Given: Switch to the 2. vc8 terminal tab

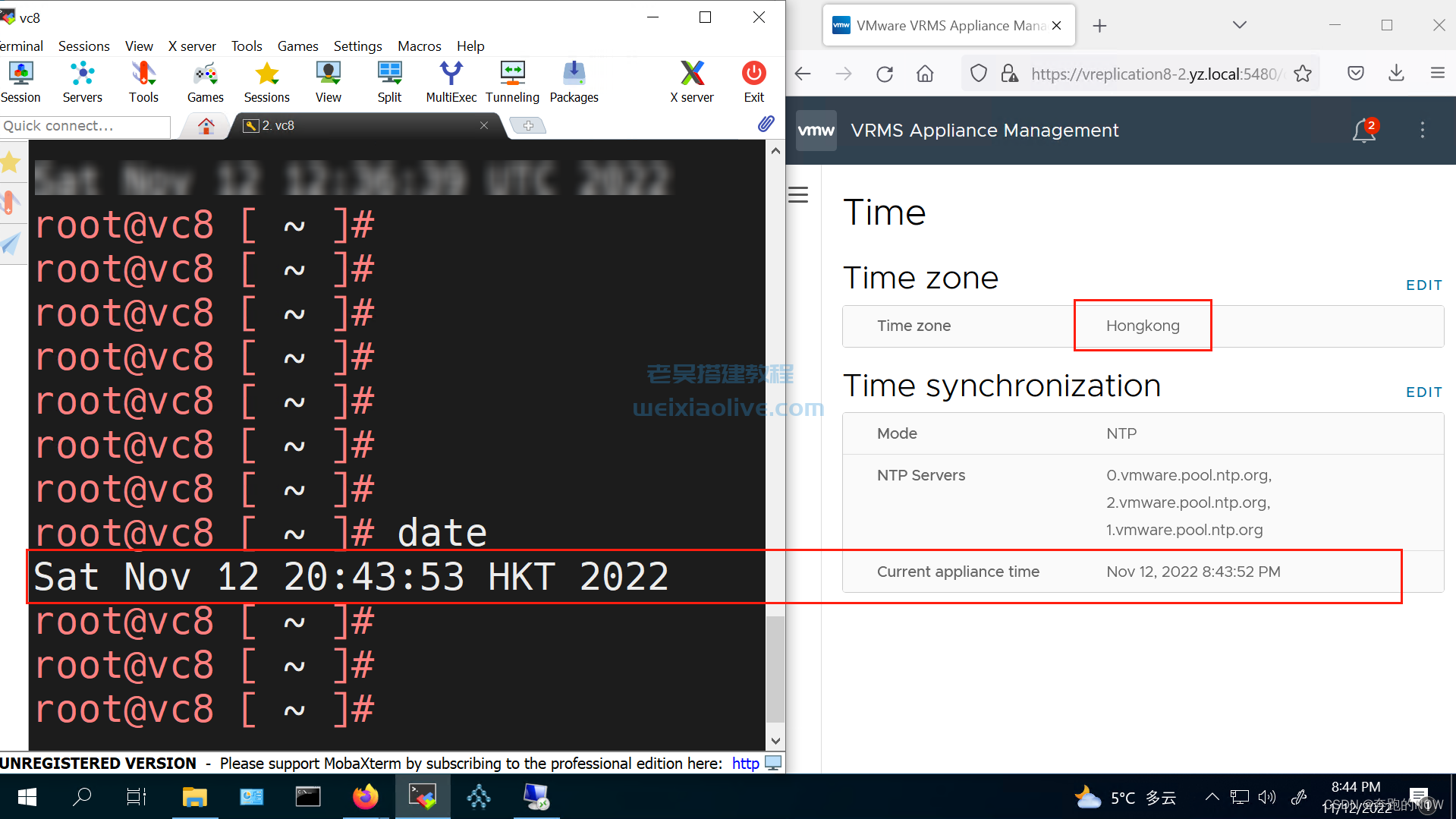Looking at the screenshot, I should point(364,125).
